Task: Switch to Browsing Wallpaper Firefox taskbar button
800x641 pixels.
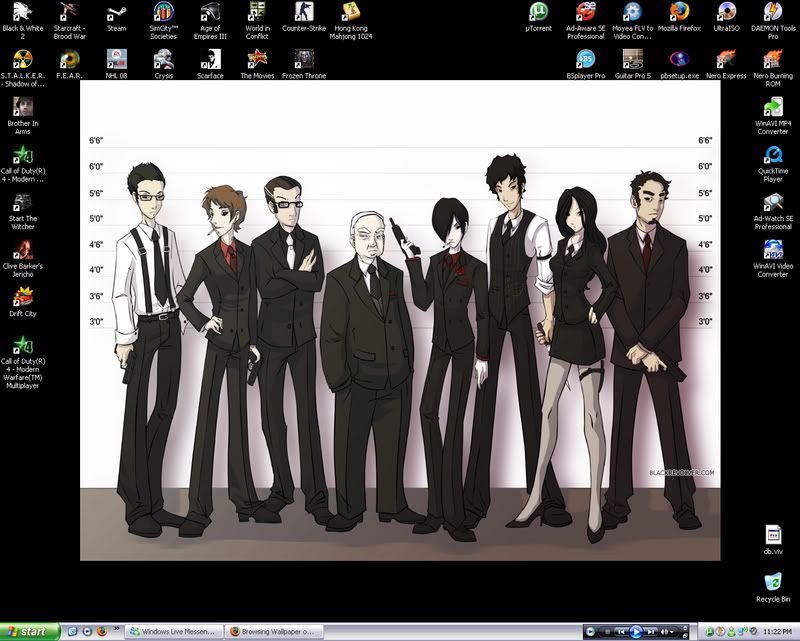Action: [x=274, y=631]
